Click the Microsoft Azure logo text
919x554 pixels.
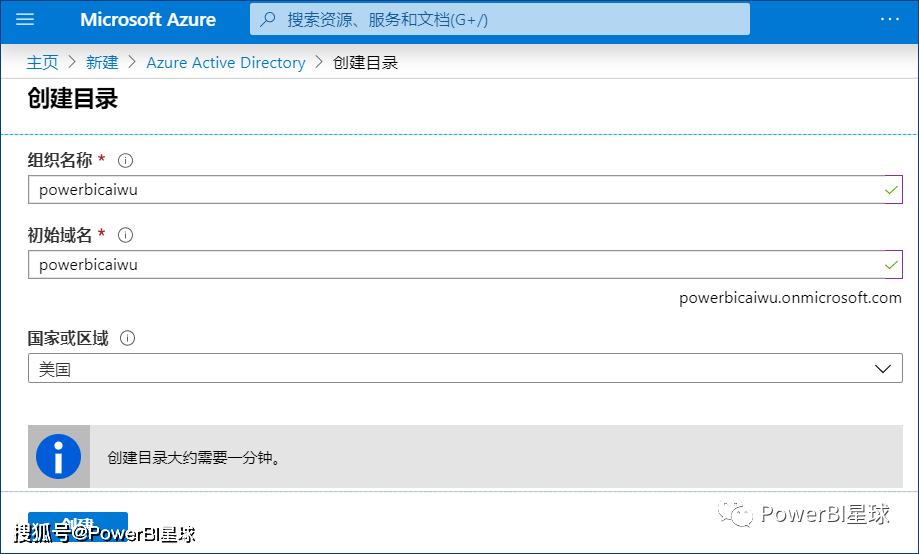point(148,19)
